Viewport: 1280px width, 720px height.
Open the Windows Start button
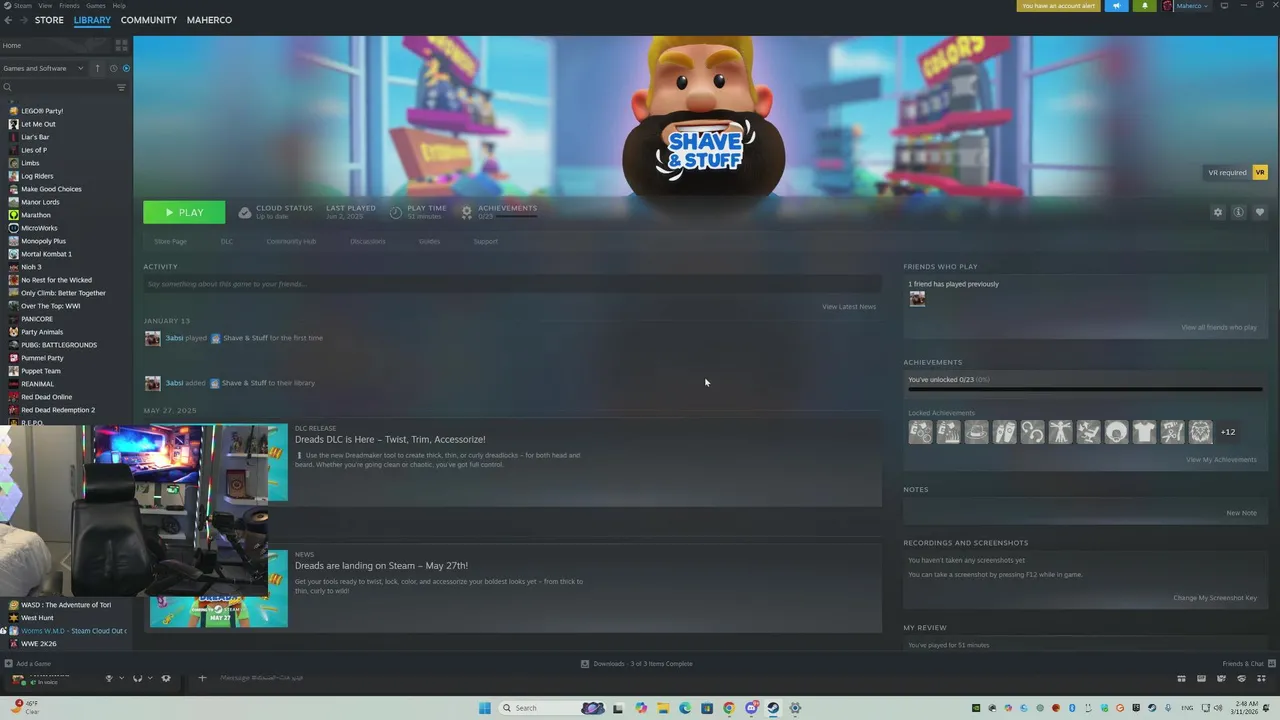point(485,708)
